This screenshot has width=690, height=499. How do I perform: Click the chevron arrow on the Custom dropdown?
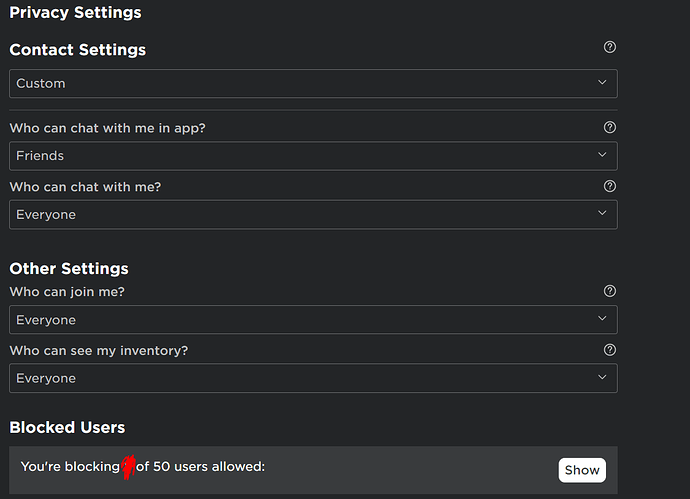pyautogui.click(x=601, y=83)
